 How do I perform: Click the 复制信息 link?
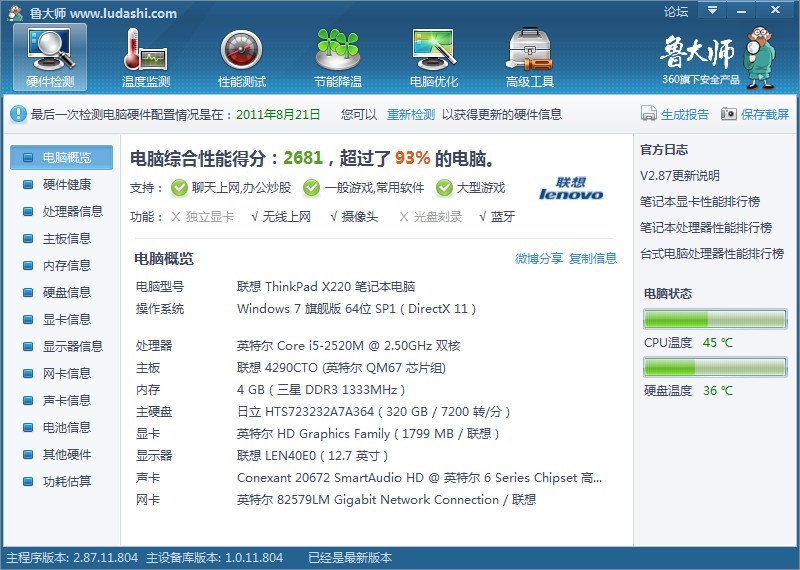593,259
